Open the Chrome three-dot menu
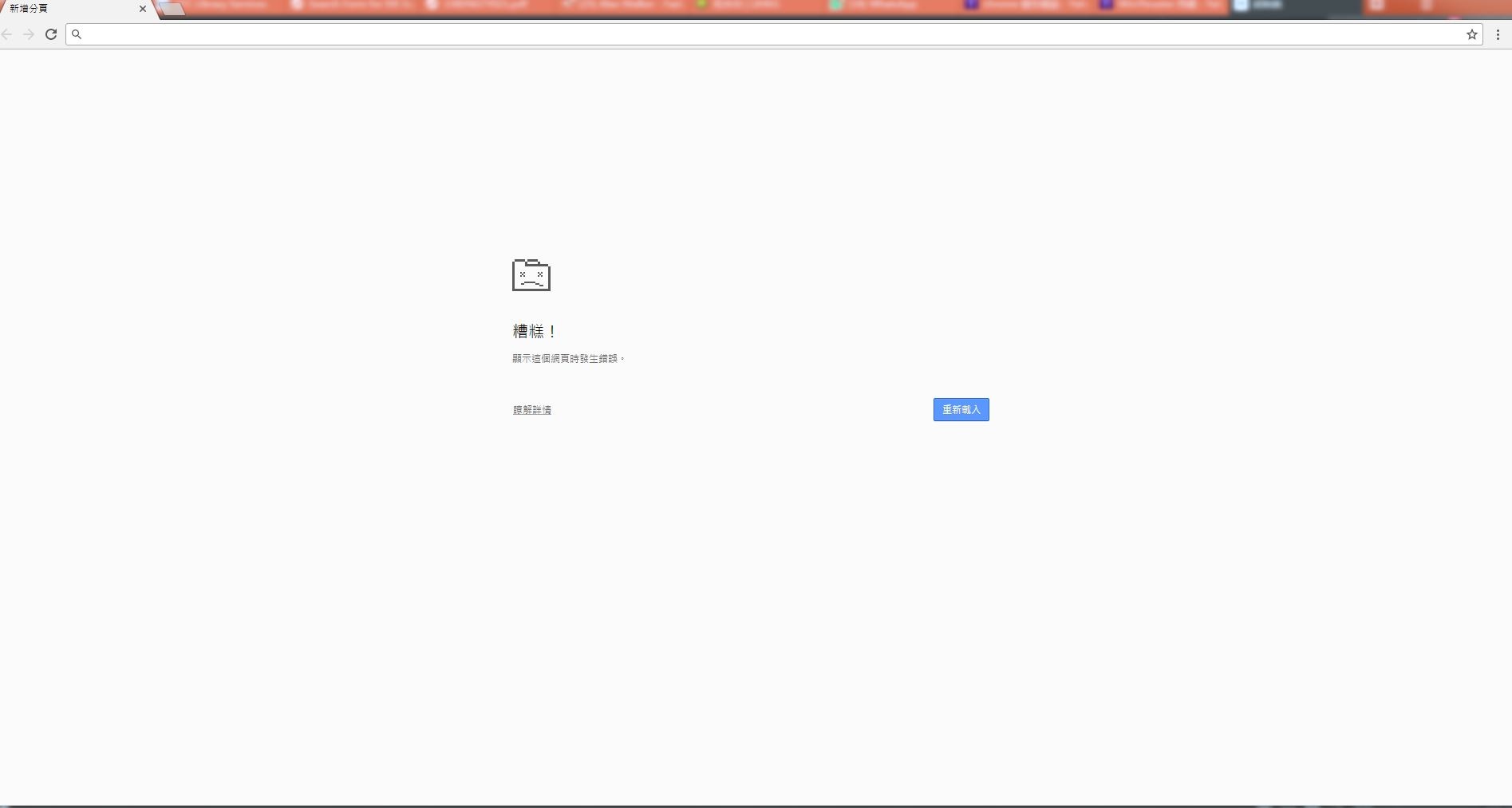 pyautogui.click(x=1498, y=34)
